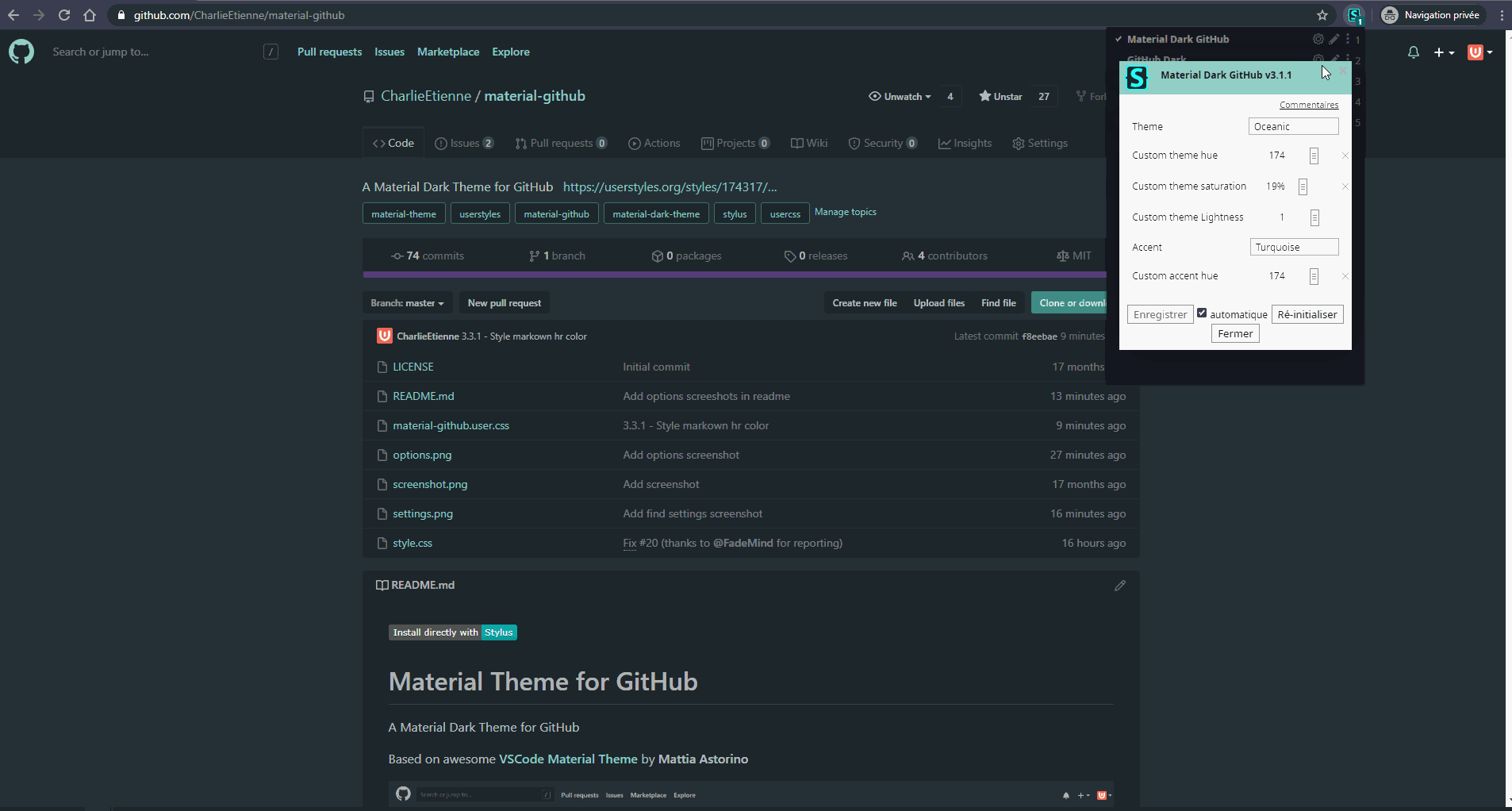Open gear settings for Material Dark GitHub style
The width and height of the screenshot is (1512, 811).
(x=1318, y=38)
